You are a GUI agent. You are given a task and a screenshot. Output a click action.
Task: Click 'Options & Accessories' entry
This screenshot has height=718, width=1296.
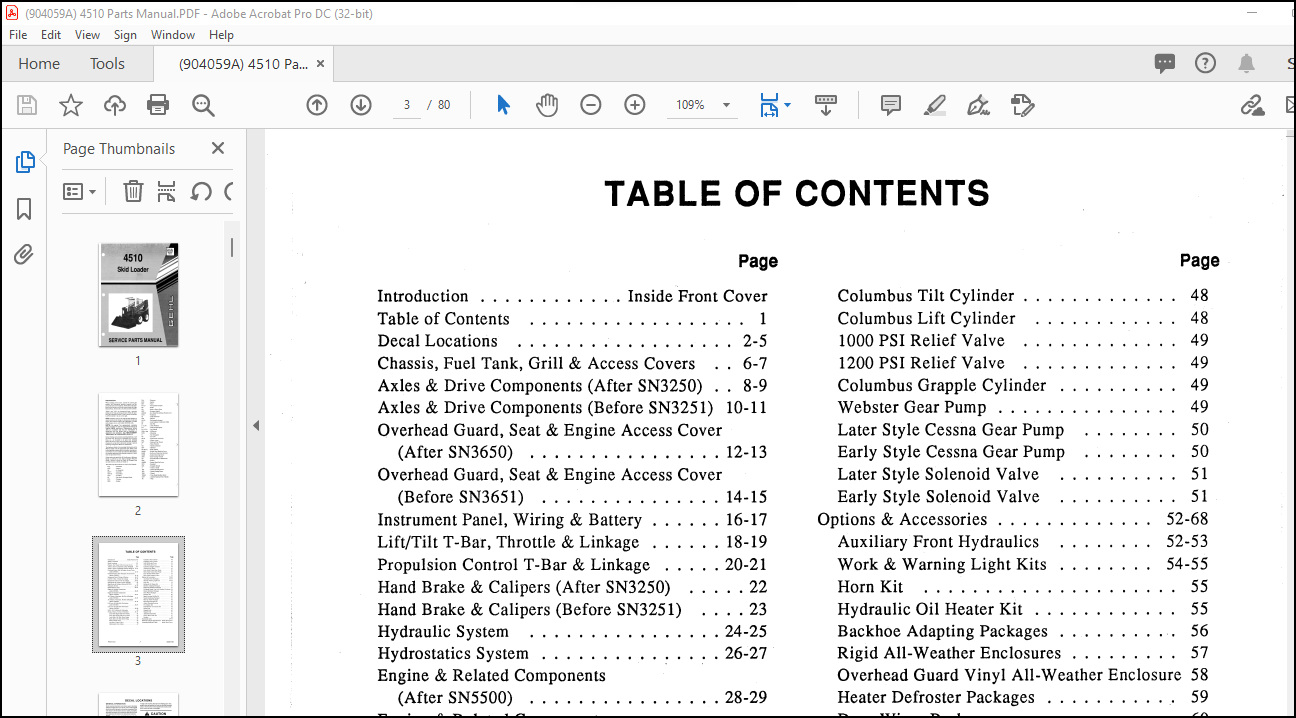click(902, 520)
